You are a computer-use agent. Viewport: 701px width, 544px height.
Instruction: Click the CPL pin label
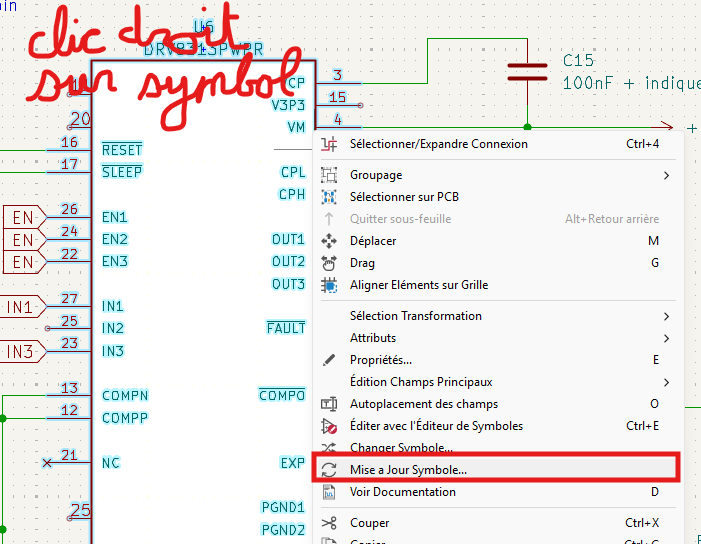point(293,172)
